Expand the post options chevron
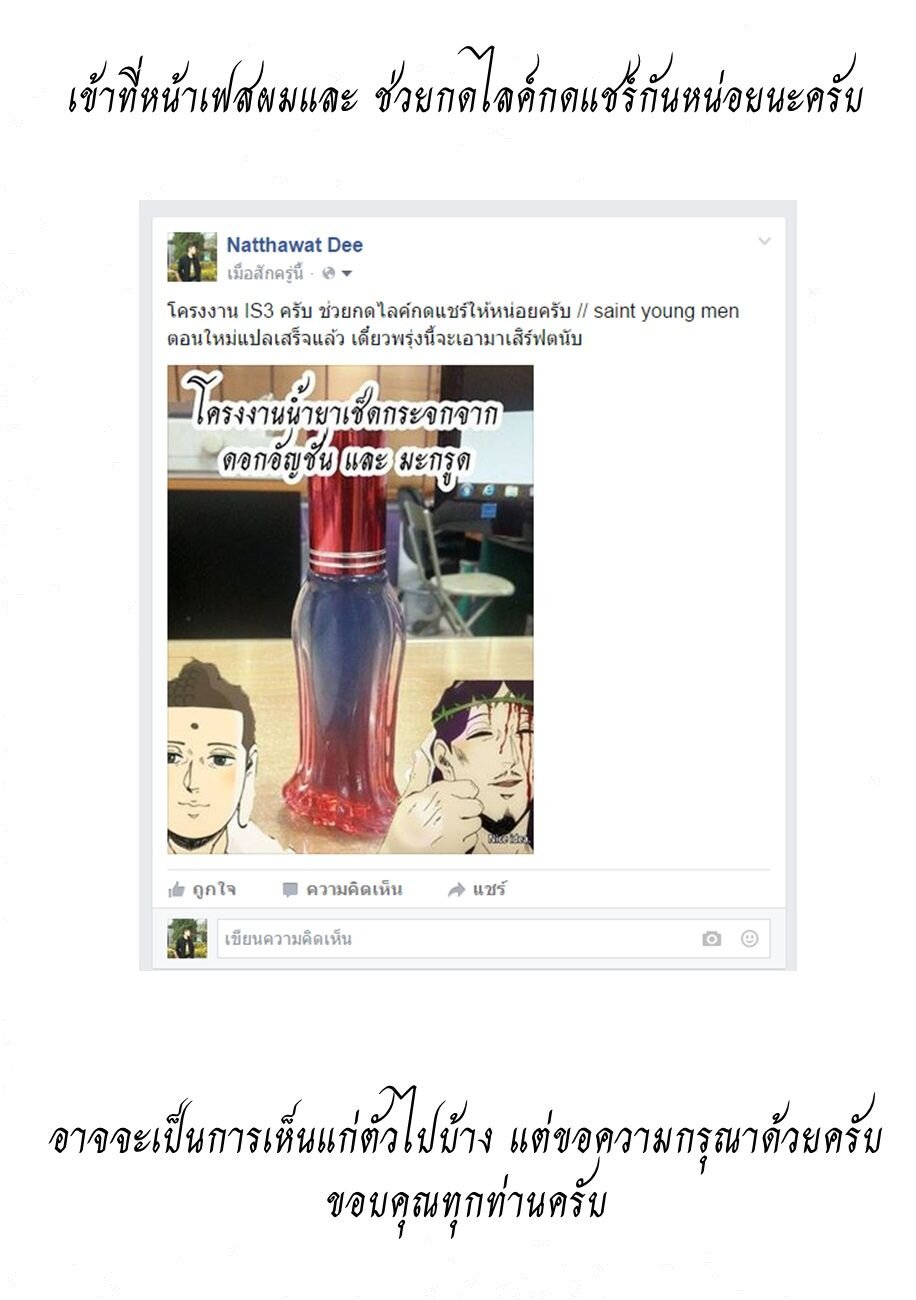The image size is (916, 1300). (764, 242)
